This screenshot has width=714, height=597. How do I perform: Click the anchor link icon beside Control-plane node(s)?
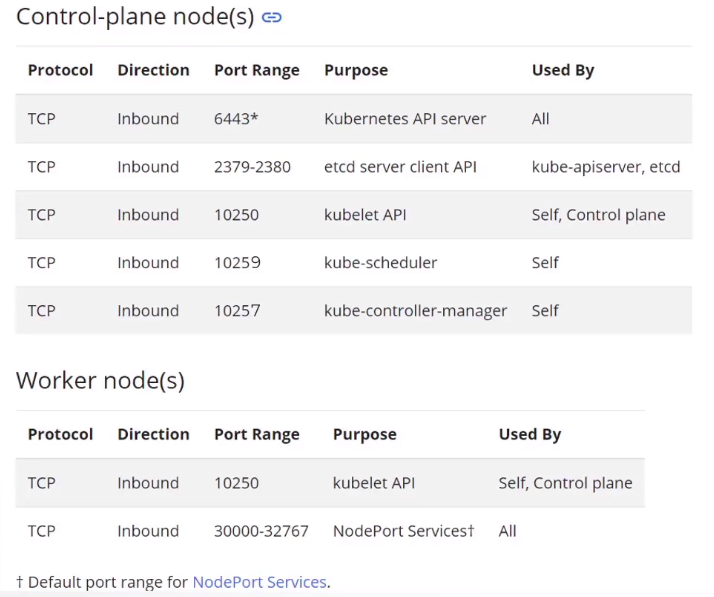[272, 18]
